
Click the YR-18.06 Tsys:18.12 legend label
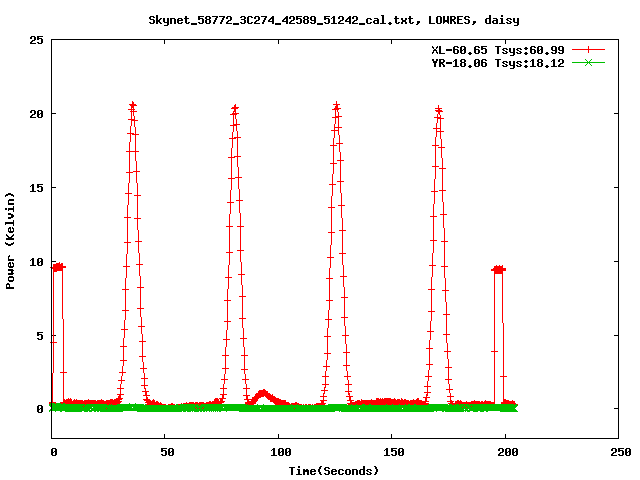click(x=498, y=63)
